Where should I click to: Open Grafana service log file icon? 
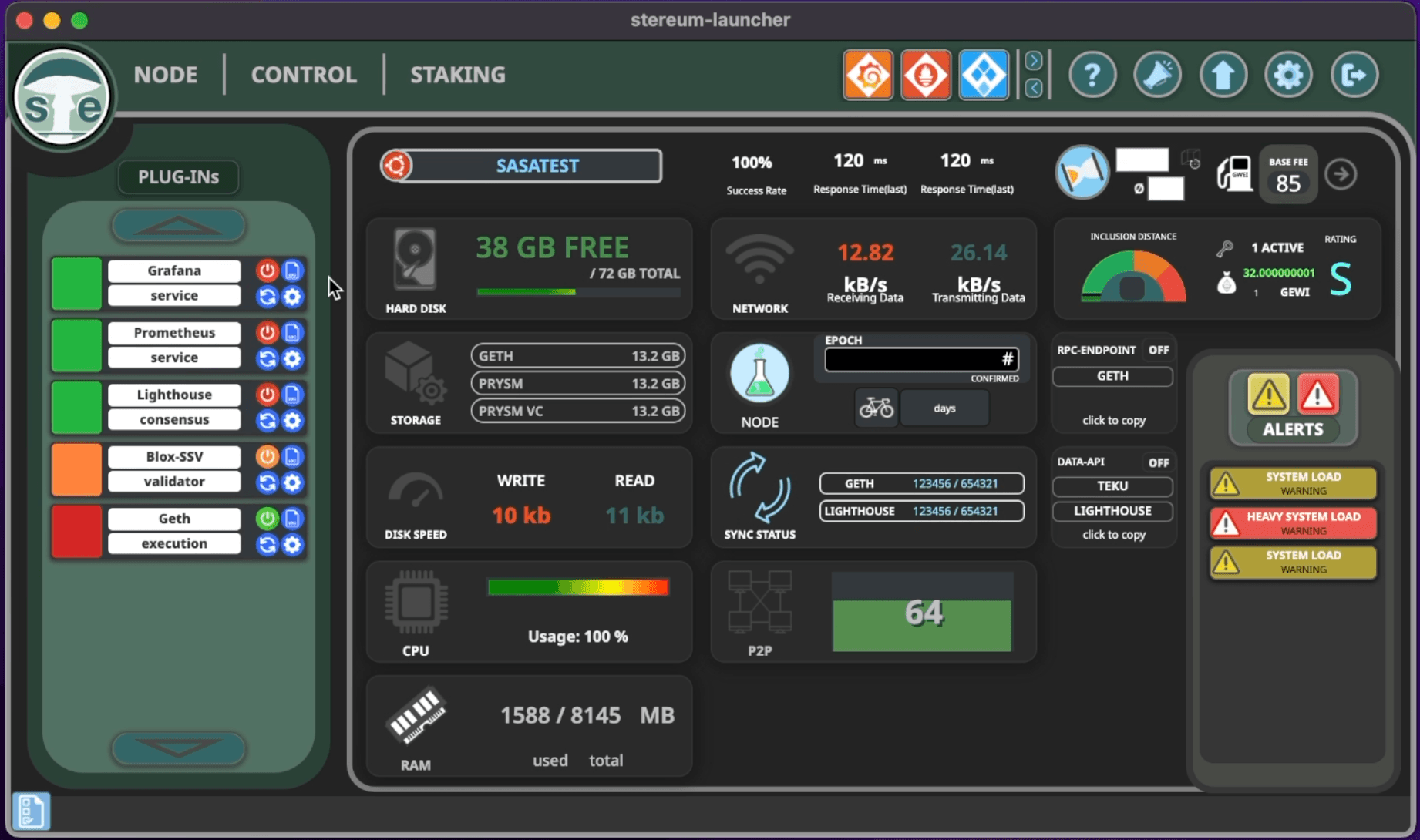tap(292, 270)
